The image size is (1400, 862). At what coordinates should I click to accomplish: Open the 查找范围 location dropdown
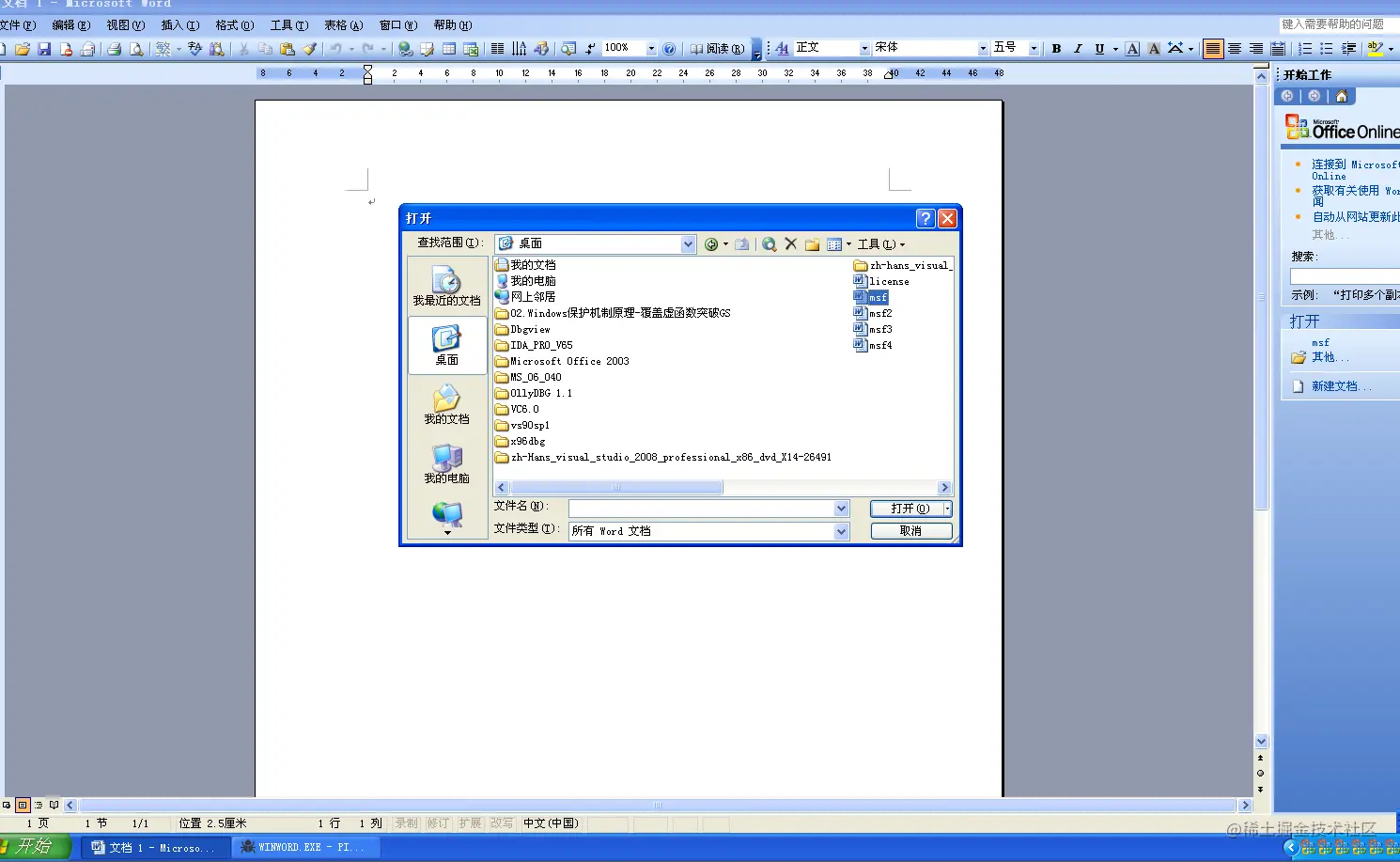(689, 244)
